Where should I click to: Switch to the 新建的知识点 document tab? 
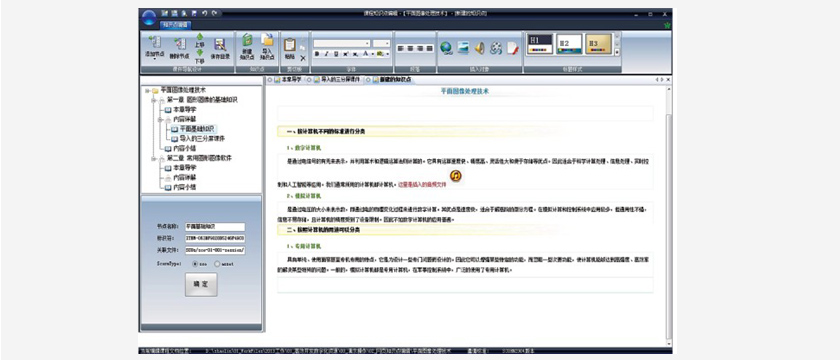pyautogui.click(x=391, y=79)
